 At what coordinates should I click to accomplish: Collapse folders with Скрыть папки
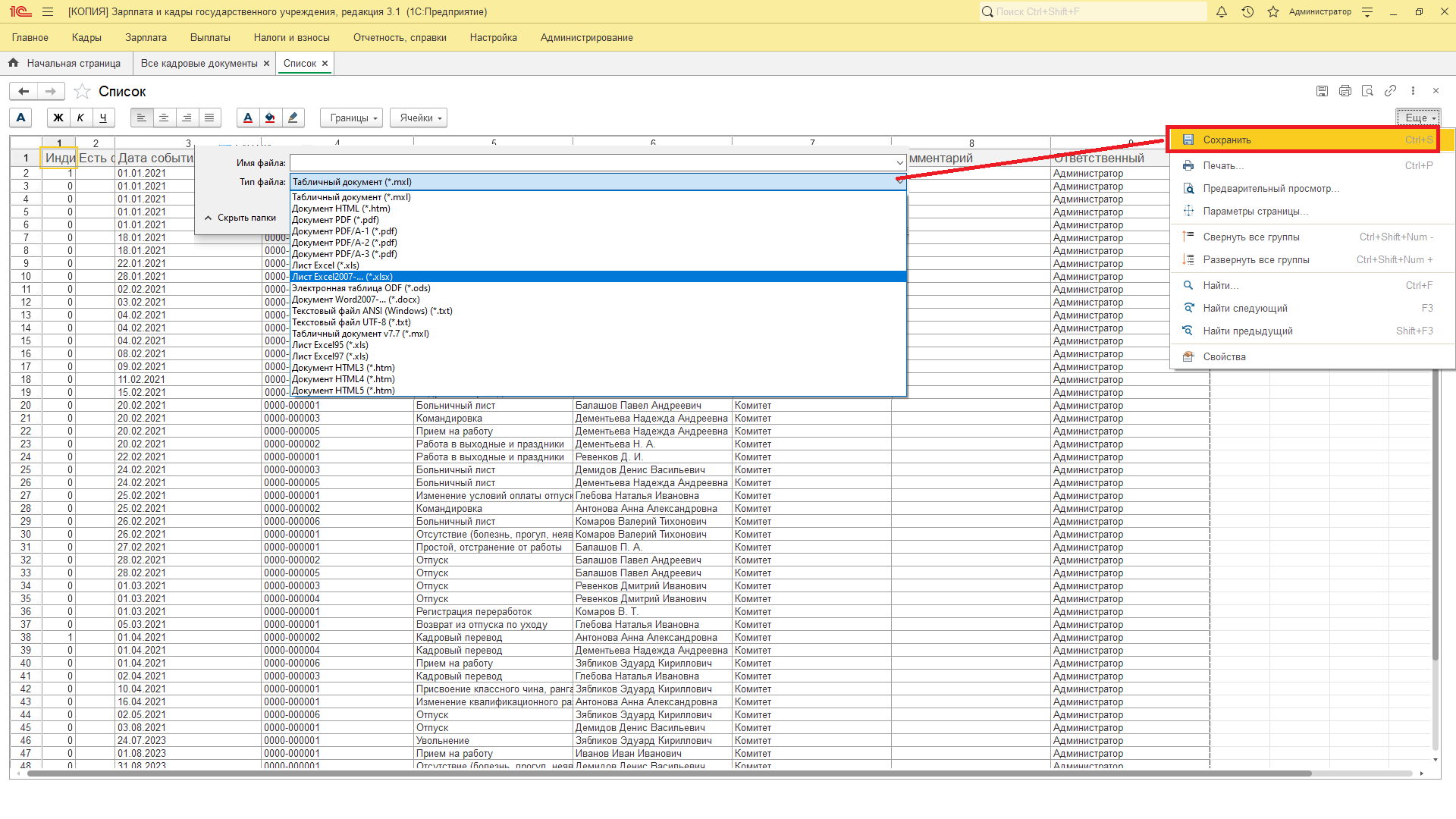pos(240,218)
